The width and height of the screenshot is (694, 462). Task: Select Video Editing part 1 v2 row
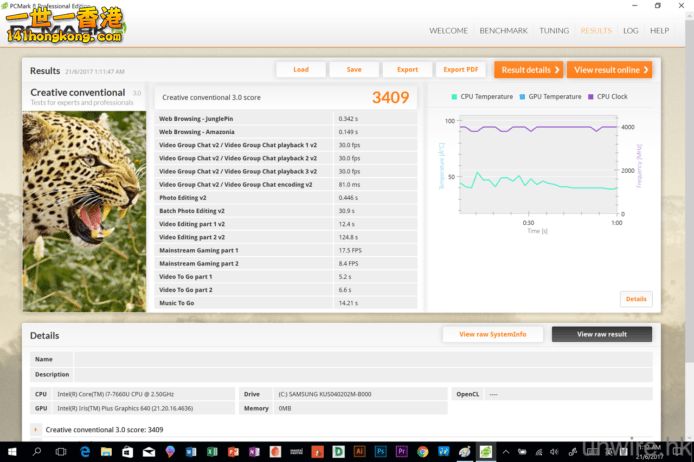pyautogui.click(x=286, y=224)
